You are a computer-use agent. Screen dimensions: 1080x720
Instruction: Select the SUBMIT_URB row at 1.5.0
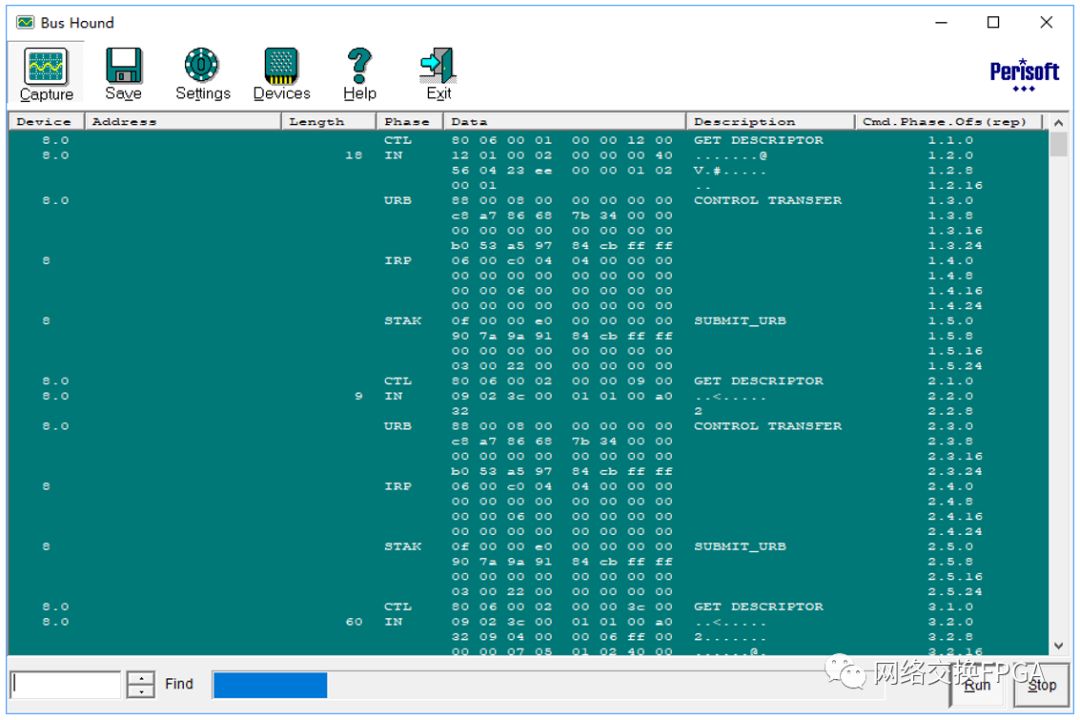pos(528,321)
